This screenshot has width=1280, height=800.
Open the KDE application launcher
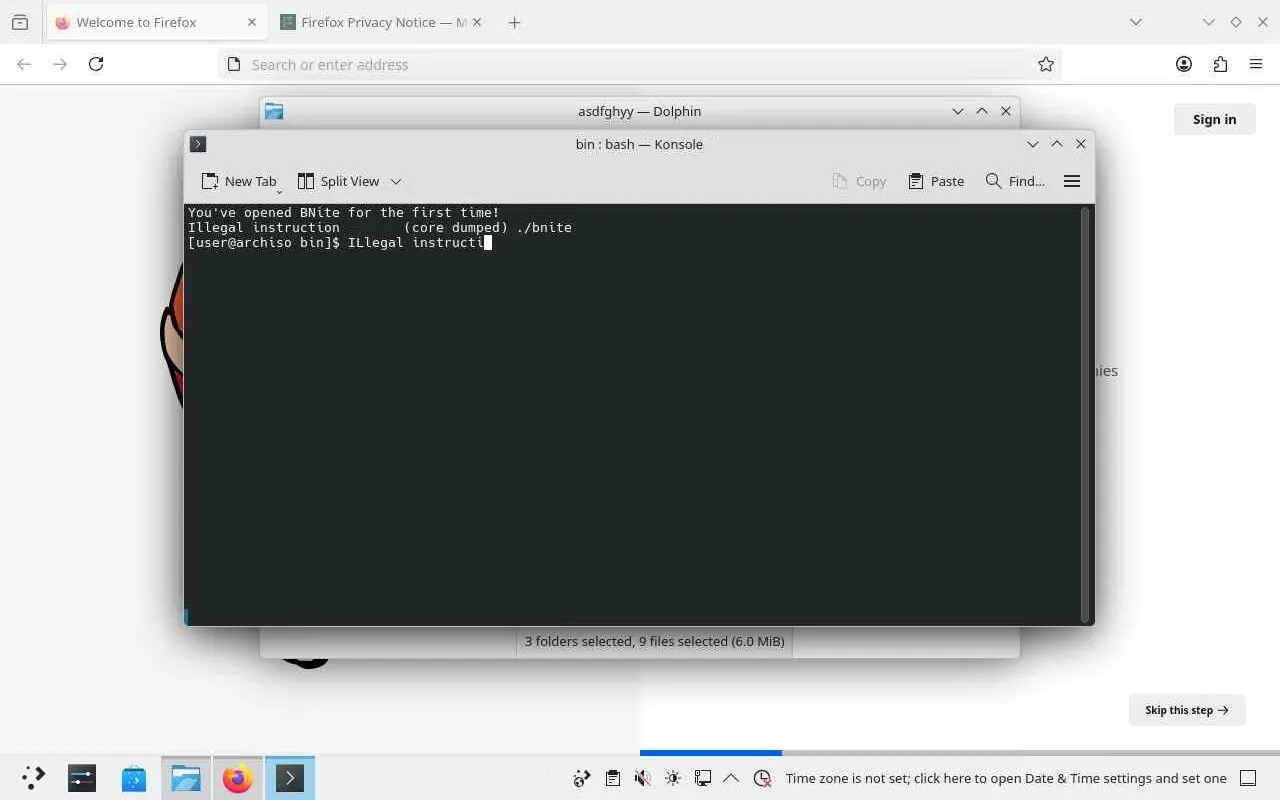(x=33, y=778)
